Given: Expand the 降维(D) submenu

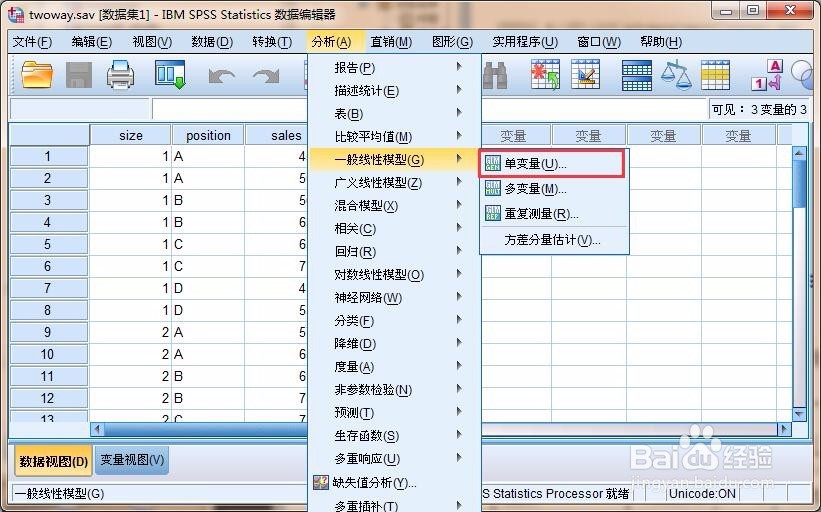Looking at the screenshot, I should pos(395,344).
